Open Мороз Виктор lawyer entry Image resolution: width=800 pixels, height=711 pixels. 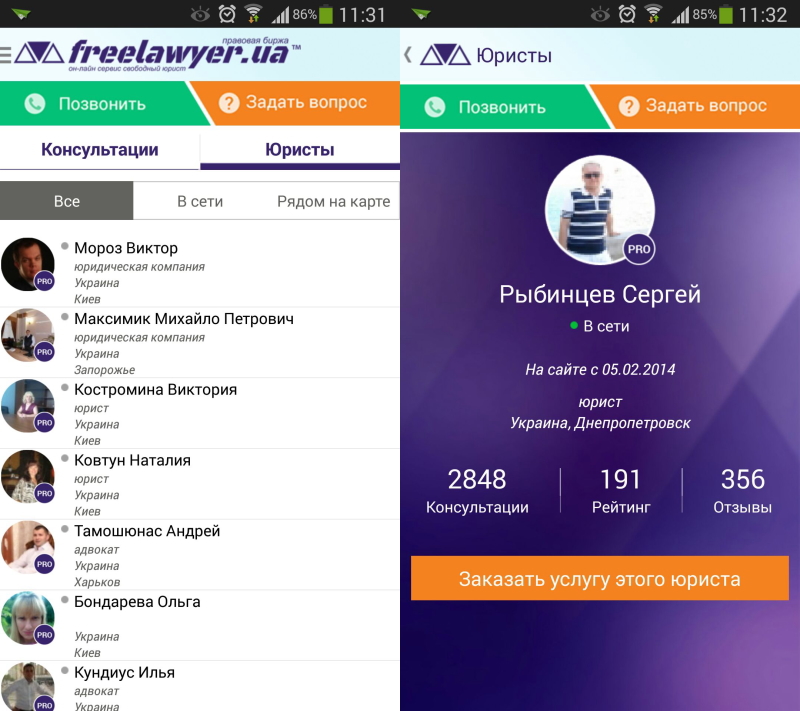200,272
